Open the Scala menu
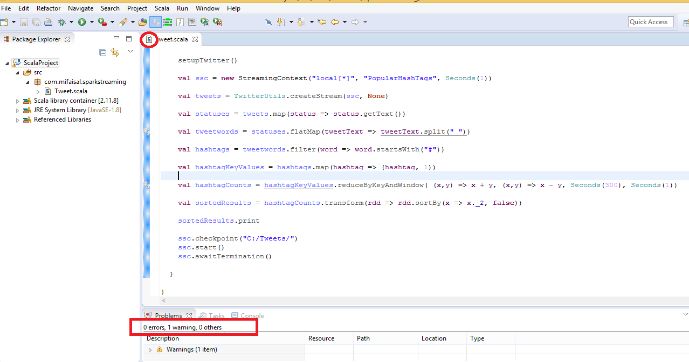Viewport: 689px width, 362px height. (x=162, y=8)
